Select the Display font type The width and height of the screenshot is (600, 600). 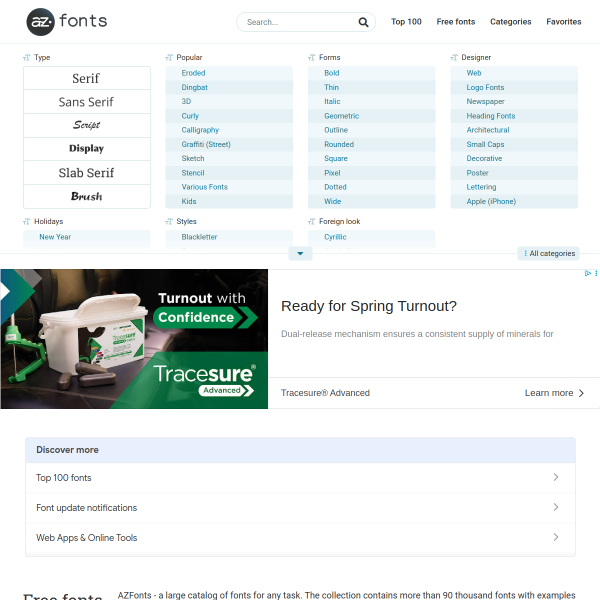86,149
